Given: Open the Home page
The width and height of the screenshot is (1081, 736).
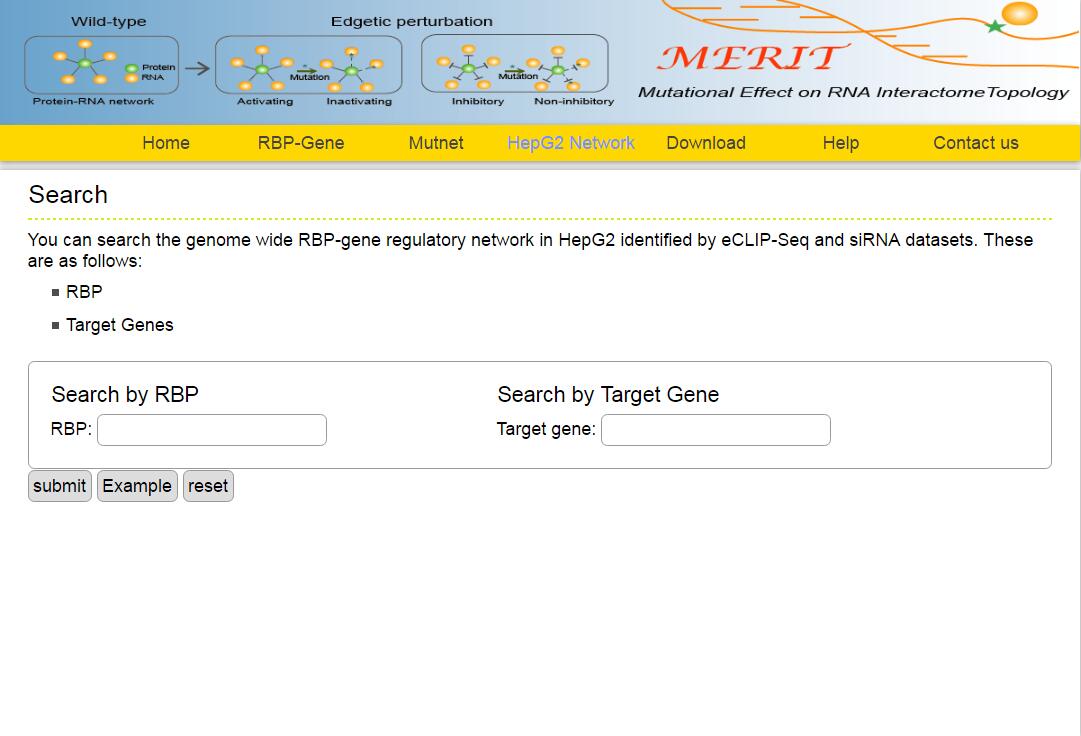Looking at the screenshot, I should (x=166, y=143).
